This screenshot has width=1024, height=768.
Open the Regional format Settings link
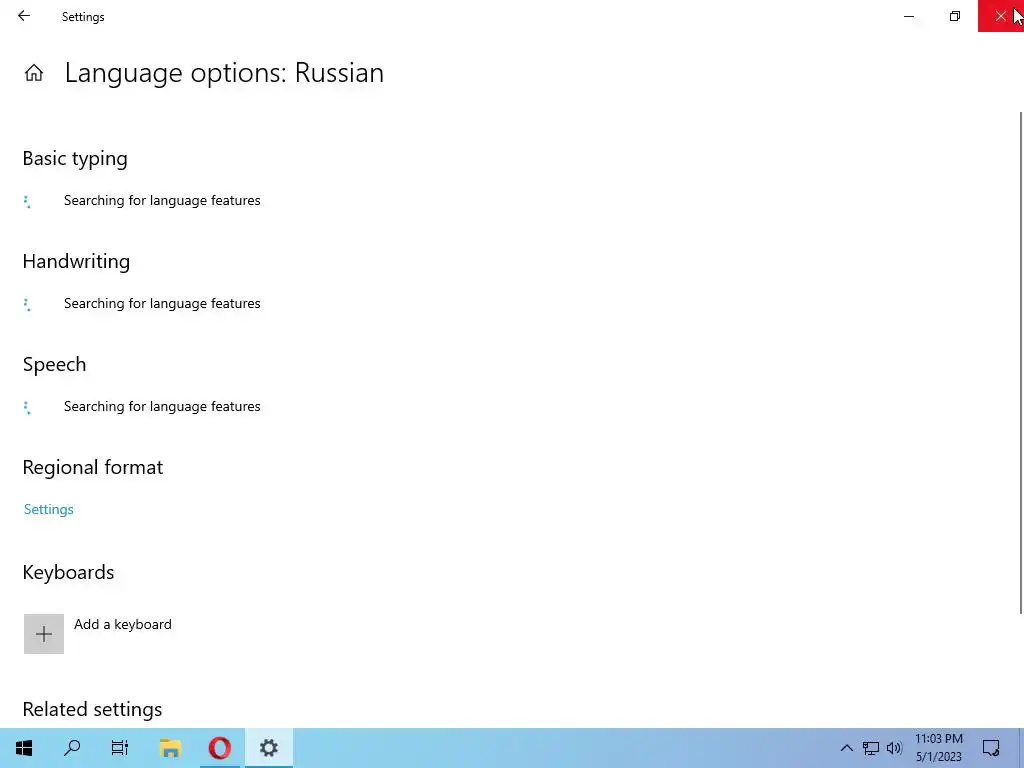49,509
